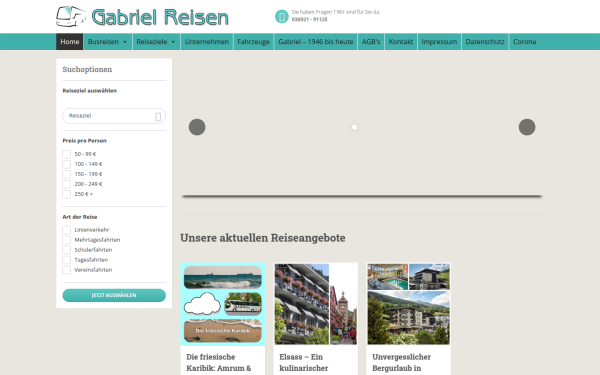Open the Unvergesslicher Bergurlaub title link
The height and width of the screenshot is (375, 600).
pos(401,363)
